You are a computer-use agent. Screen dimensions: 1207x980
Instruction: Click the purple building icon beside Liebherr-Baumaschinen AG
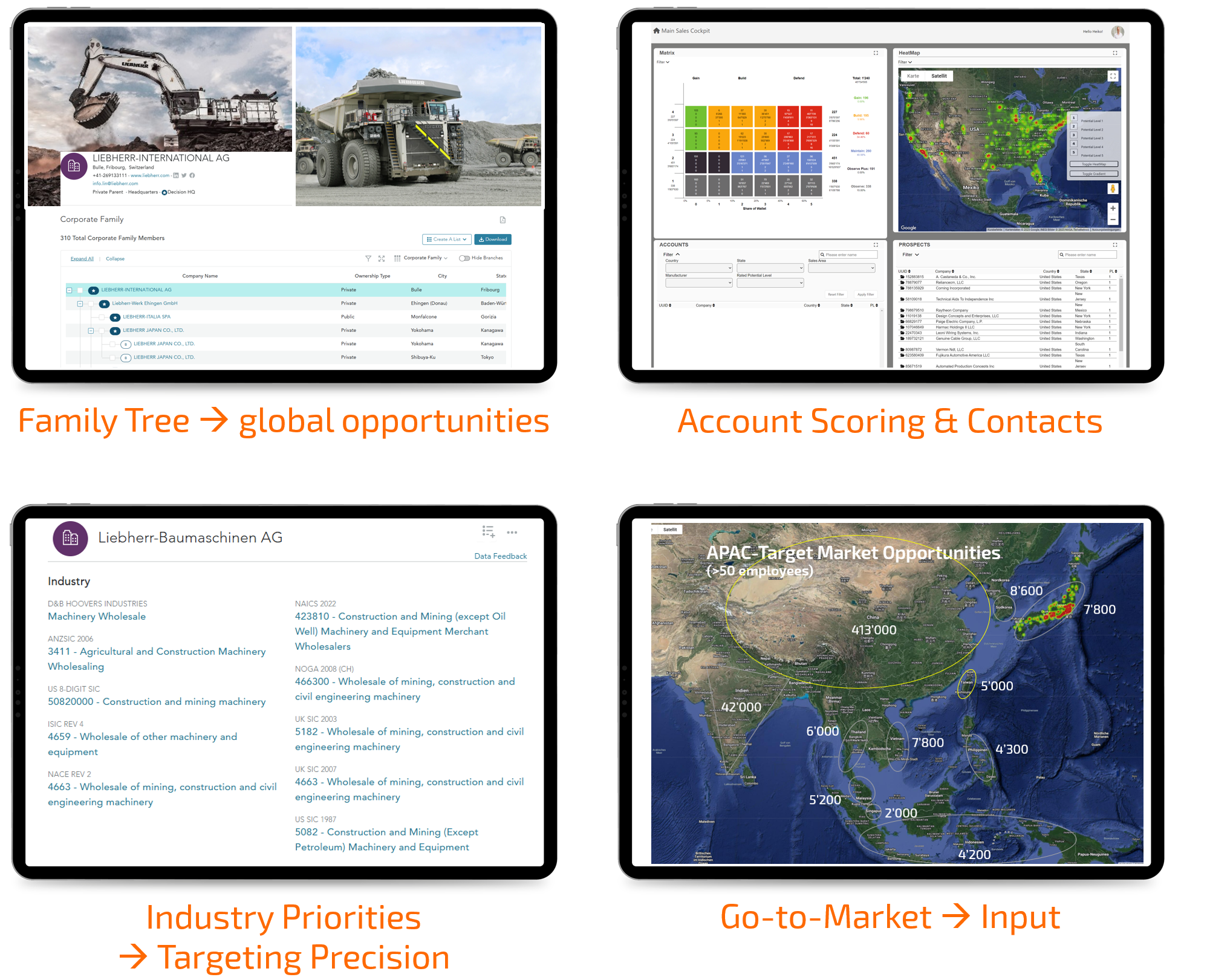coord(70,538)
